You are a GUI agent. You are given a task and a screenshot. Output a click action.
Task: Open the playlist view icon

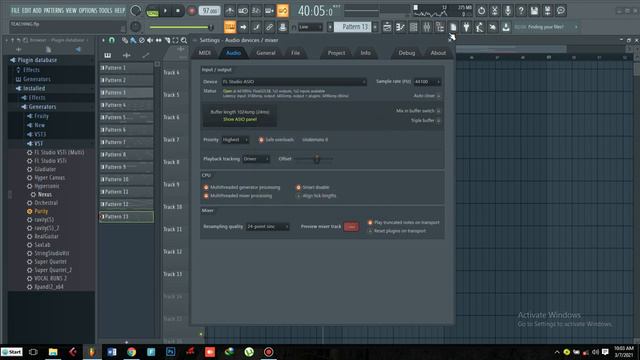(x=387, y=27)
